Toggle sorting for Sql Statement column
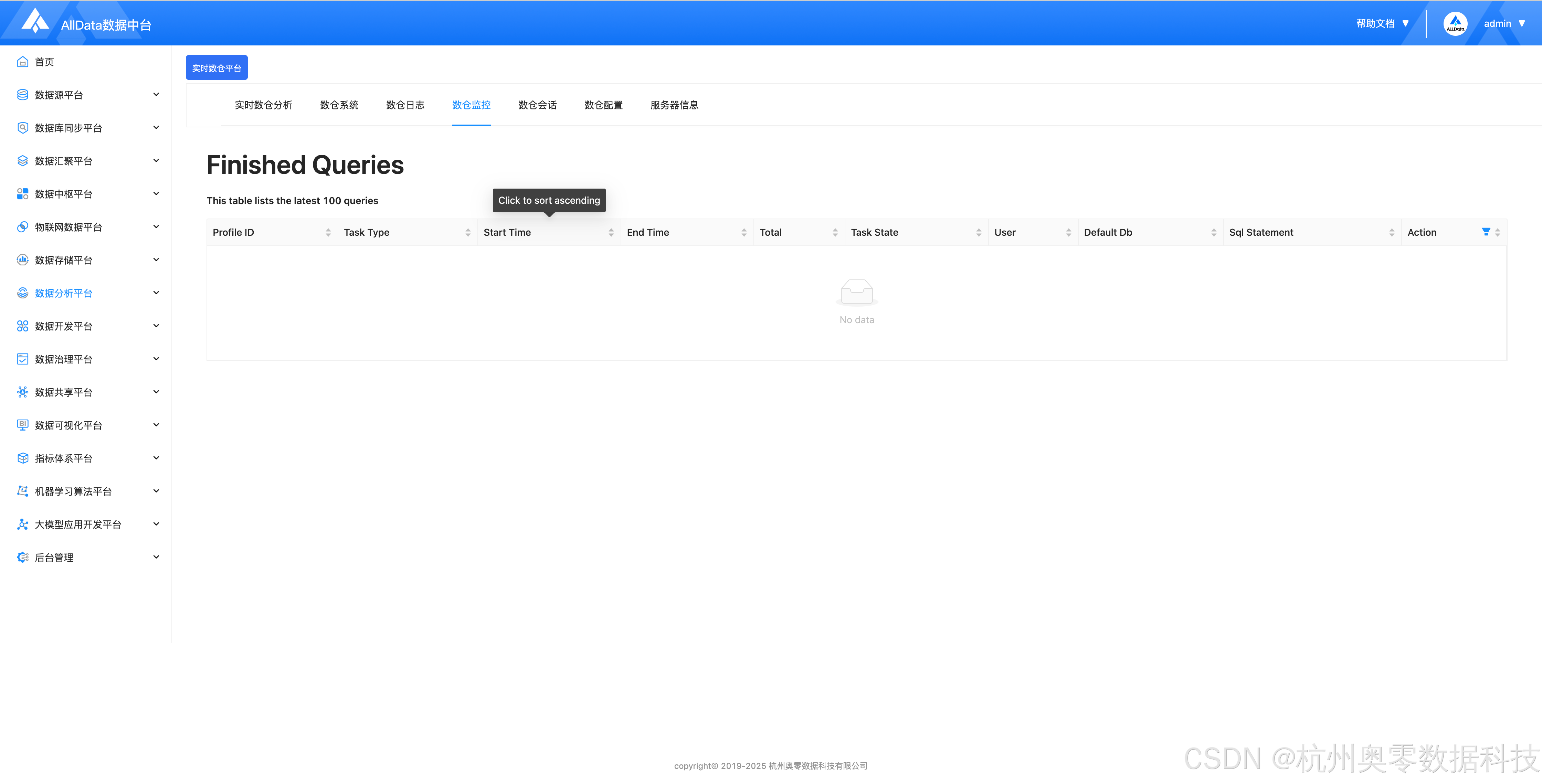This screenshot has height=784, width=1542. [x=1392, y=232]
